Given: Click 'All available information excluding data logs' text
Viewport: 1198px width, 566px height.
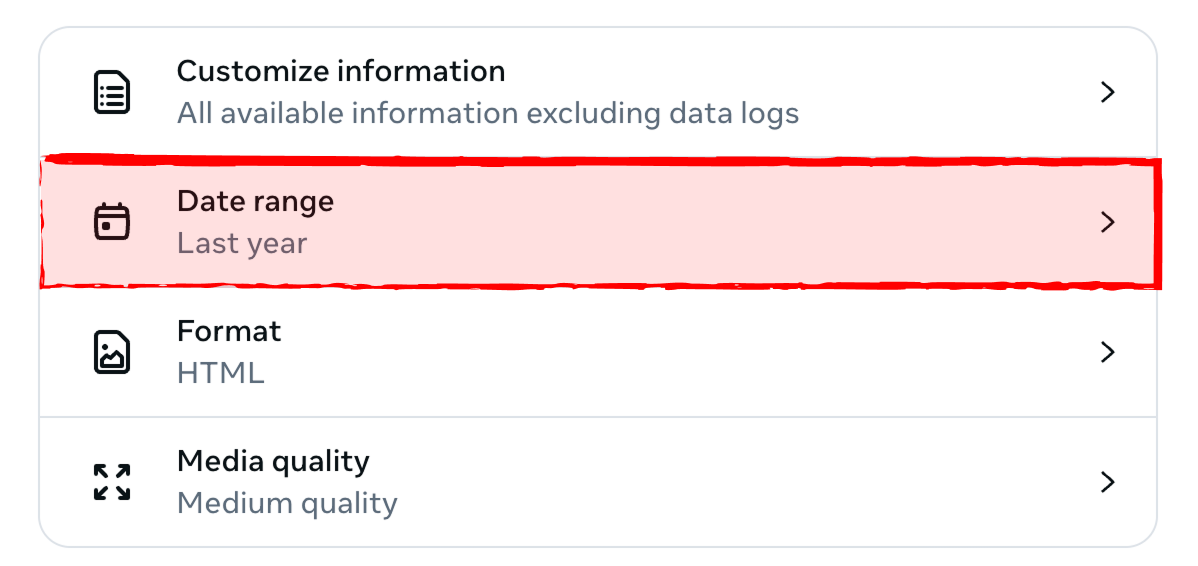Looking at the screenshot, I should (x=488, y=113).
